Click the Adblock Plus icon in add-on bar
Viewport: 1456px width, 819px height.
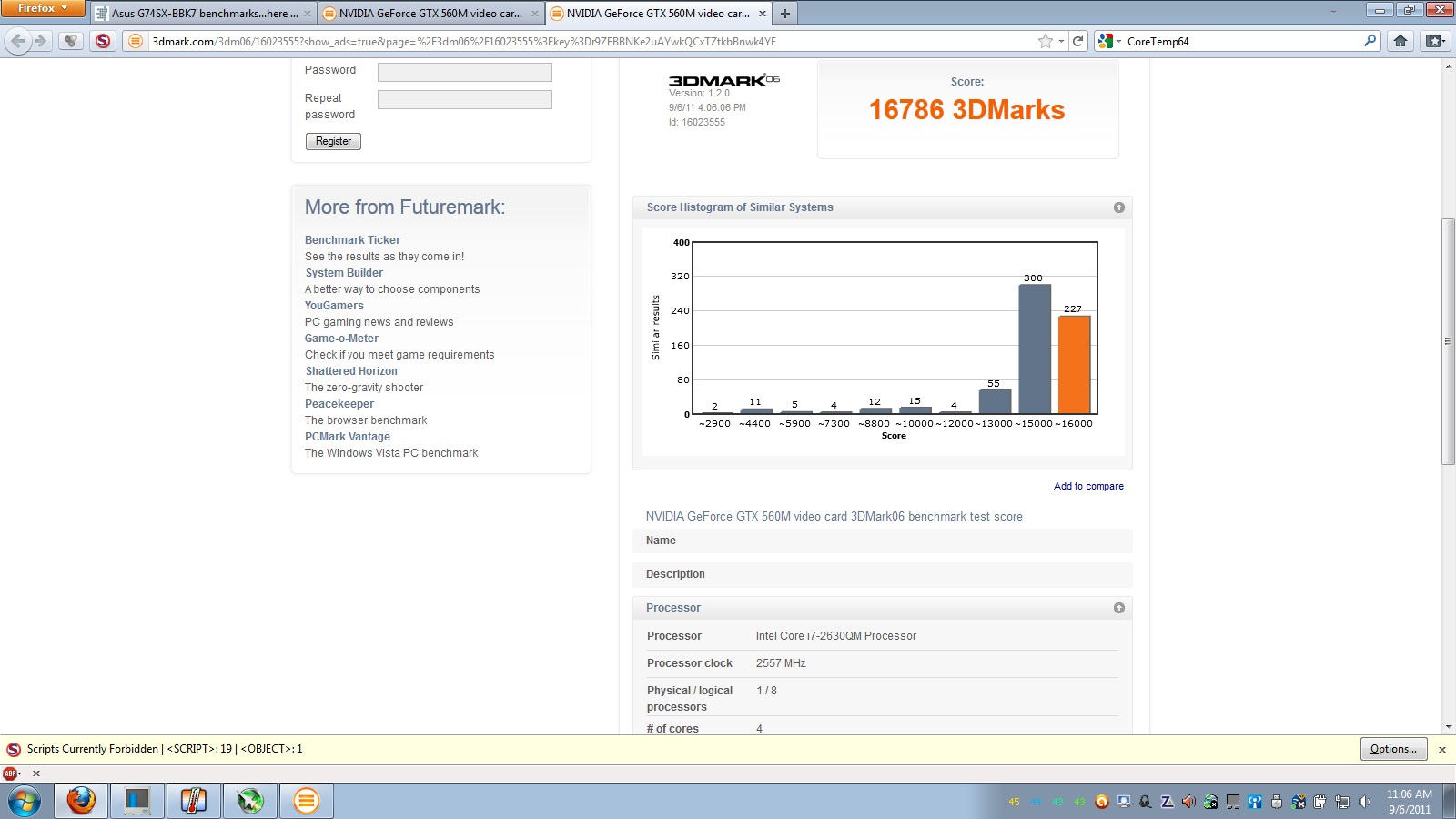[x=11, y=773]
